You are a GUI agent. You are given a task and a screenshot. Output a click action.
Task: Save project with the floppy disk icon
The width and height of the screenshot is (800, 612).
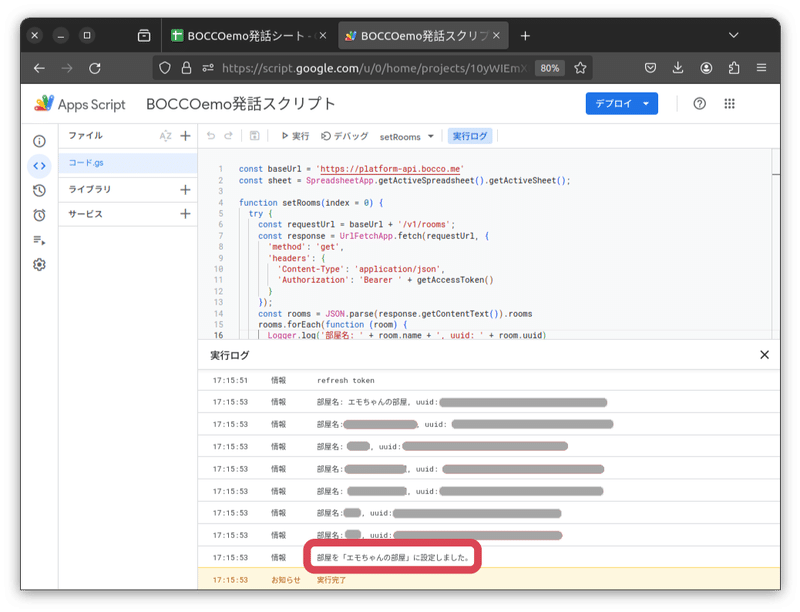coord(254,136)
